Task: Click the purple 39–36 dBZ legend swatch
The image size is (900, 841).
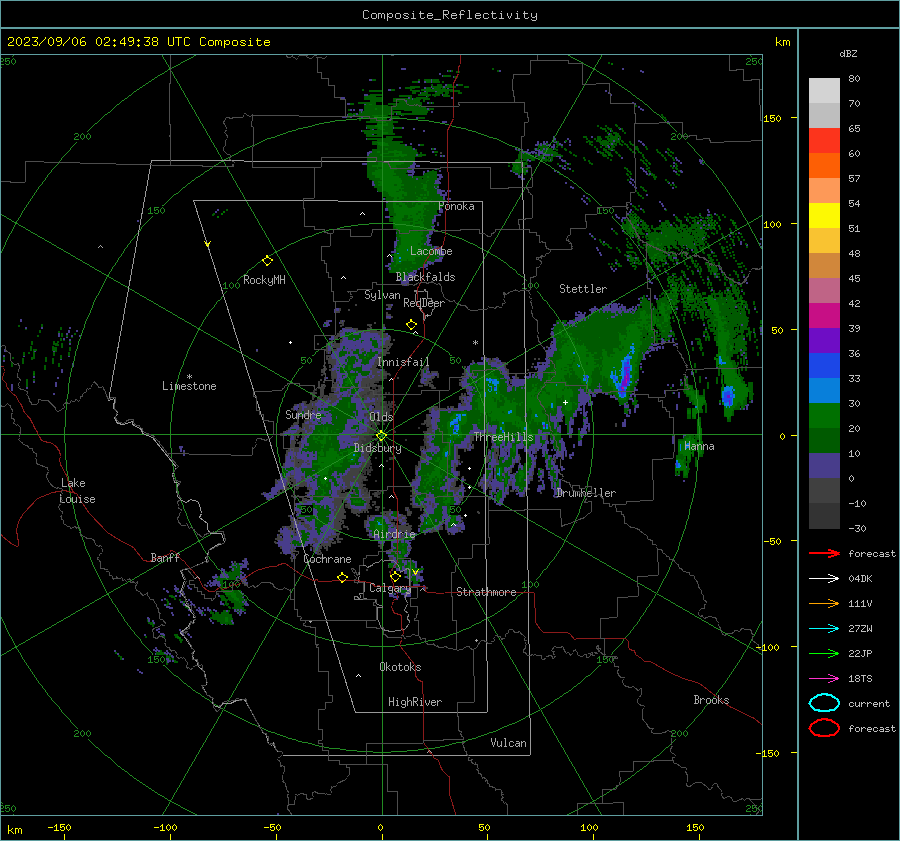Action: click(x=824, y=341)
